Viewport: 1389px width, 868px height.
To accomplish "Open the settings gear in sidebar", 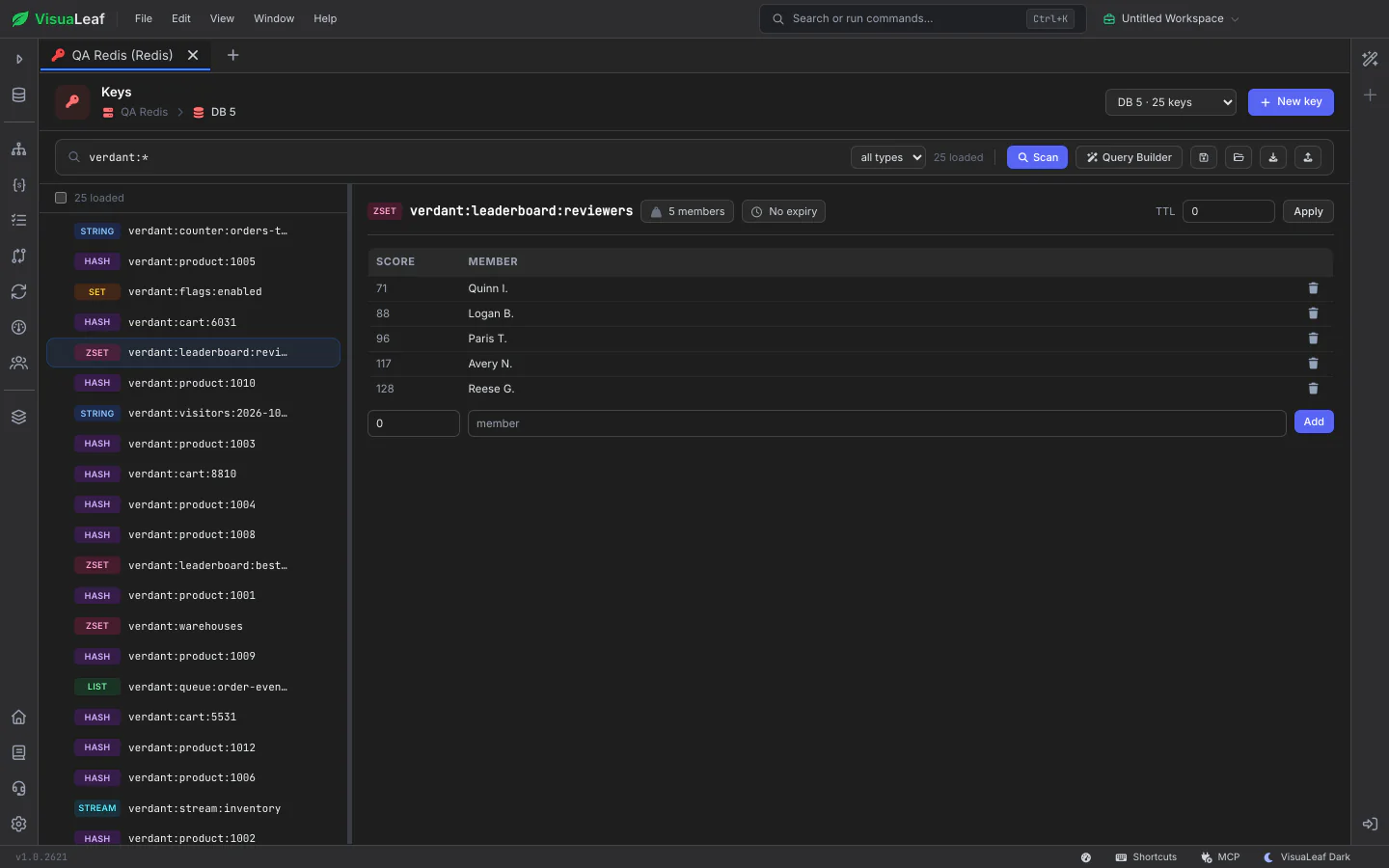I will pyautogui.click(x=18, y=825).
